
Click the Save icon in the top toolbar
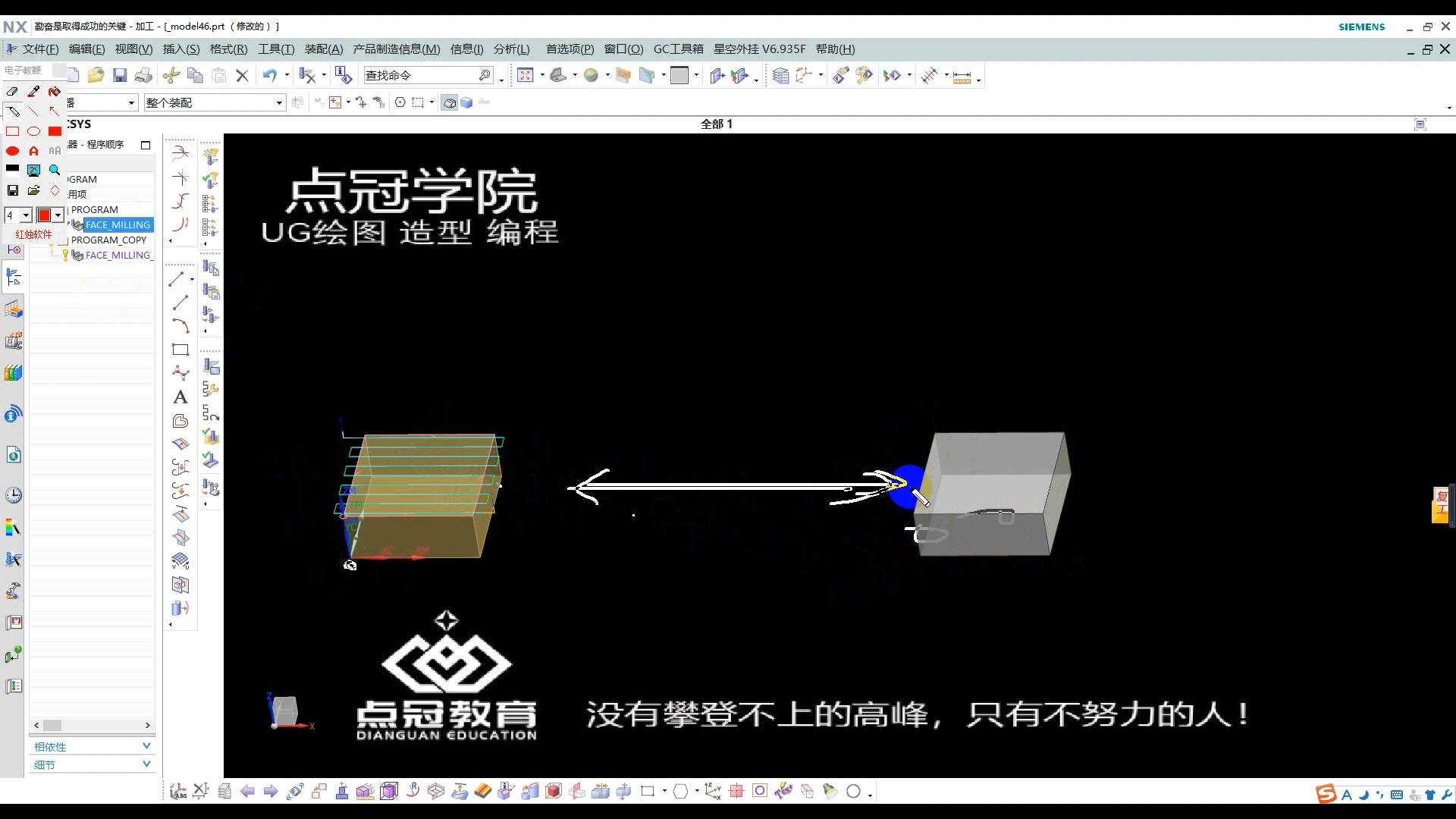(x=119, y=74)
